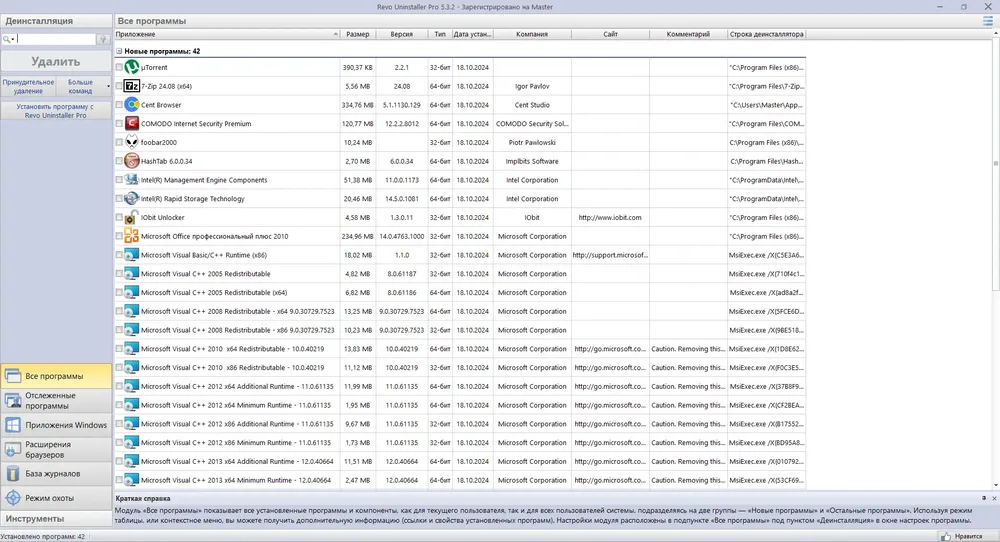Open the 'Больше команд' dropdown arrow
Viewport: 1000px width, 542px height.
coord(108,86)
